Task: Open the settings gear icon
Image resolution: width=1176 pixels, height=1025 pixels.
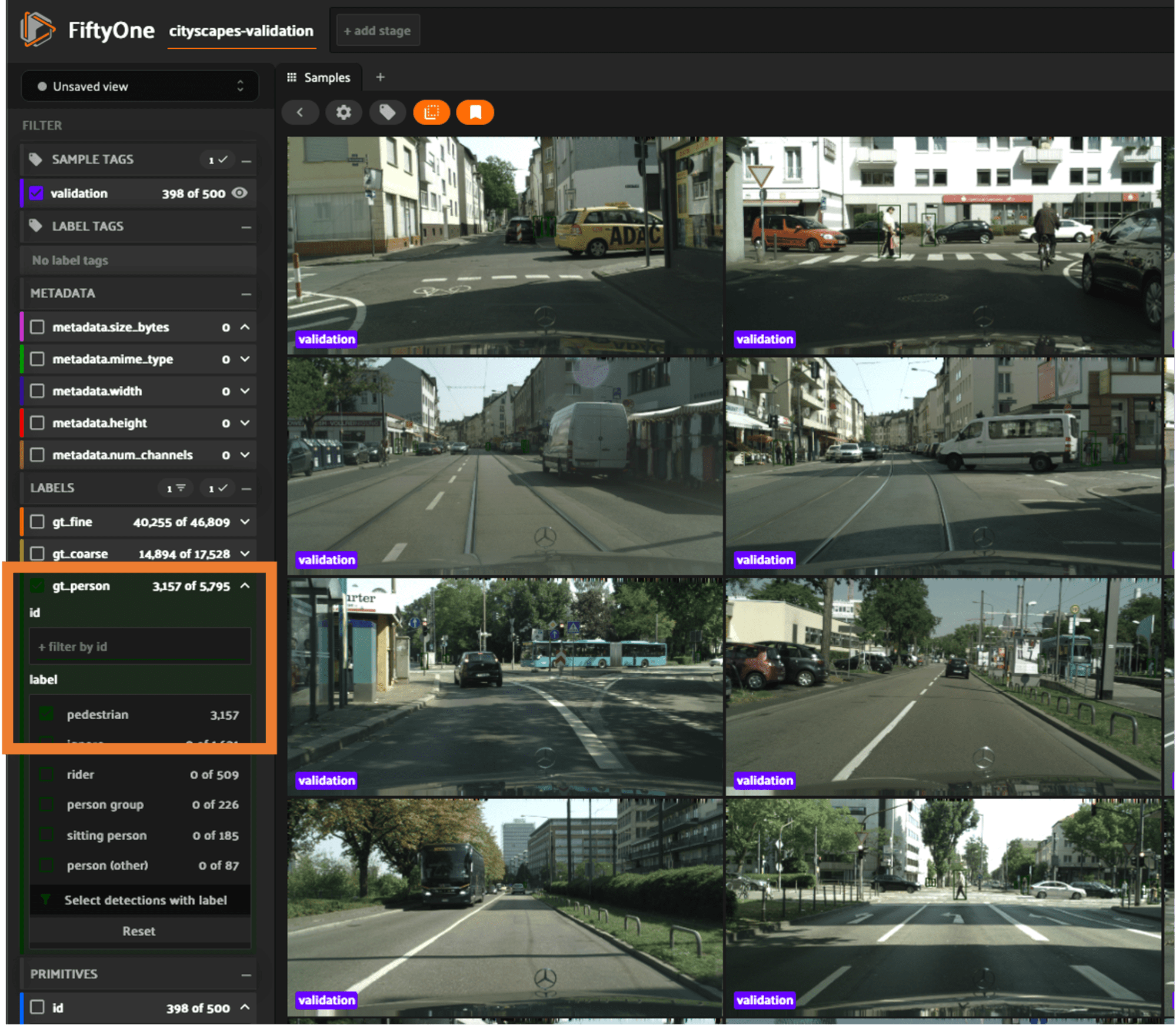Action: 344,112
